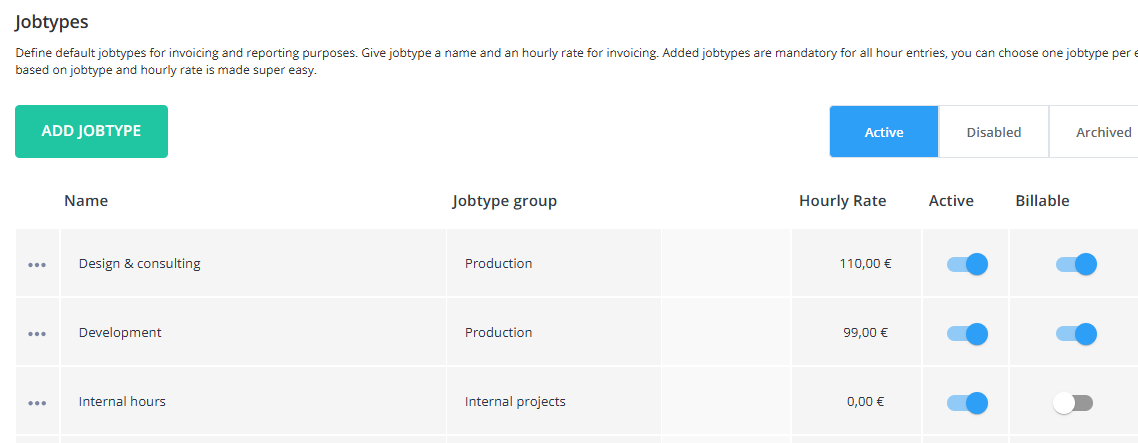Open three-dot menu for Development row

point(37,334)
